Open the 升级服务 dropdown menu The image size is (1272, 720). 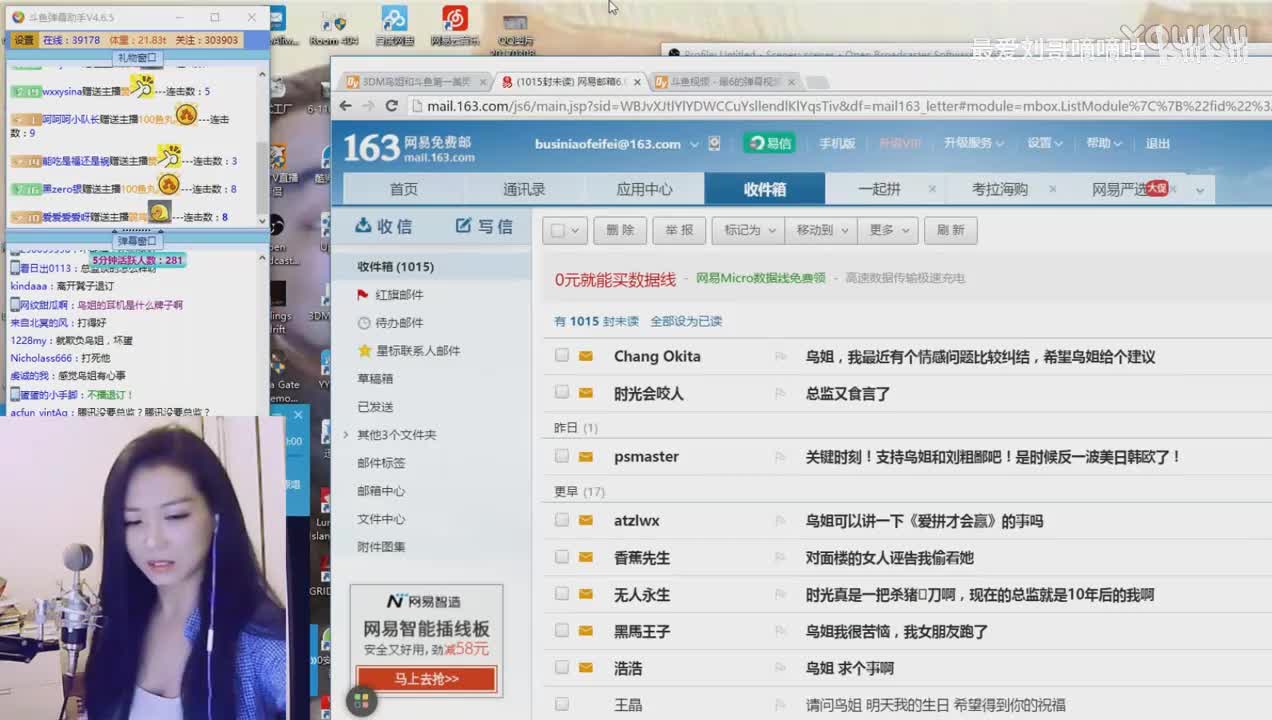(974, 143)
